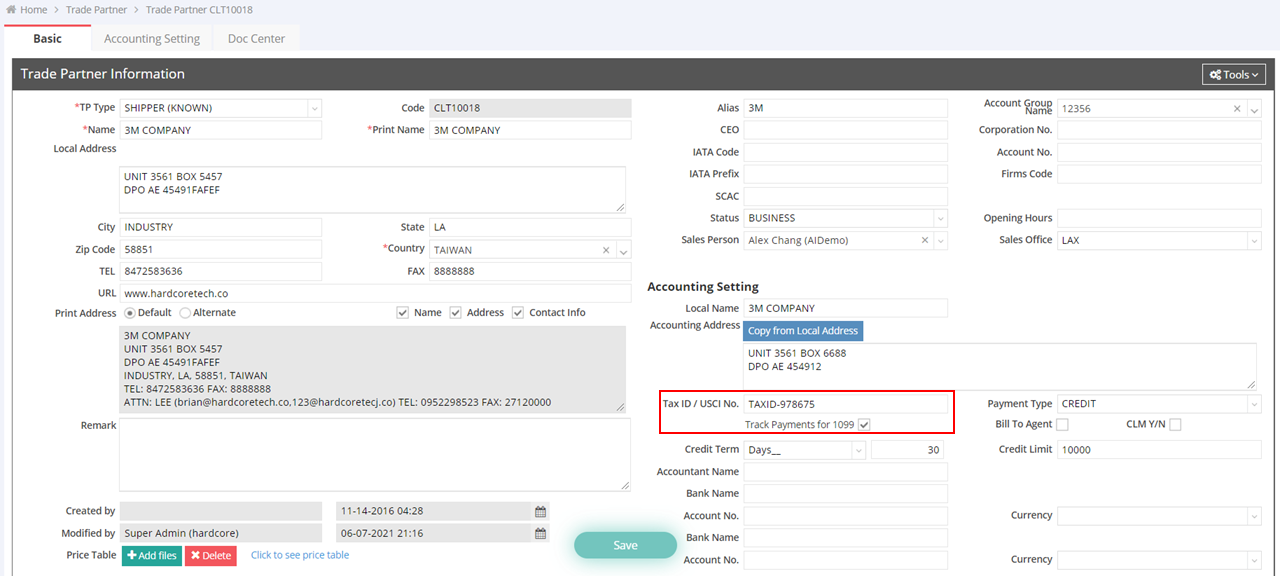Open the Tools gear menu
Image resolution: width=1280 pixels, height=576 pixels.
(x=1235, y=75)
